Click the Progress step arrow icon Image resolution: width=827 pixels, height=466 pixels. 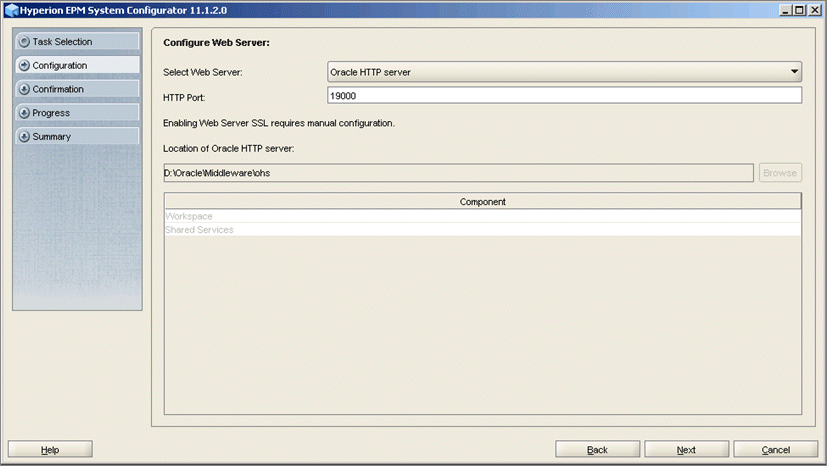coord(24,113)
